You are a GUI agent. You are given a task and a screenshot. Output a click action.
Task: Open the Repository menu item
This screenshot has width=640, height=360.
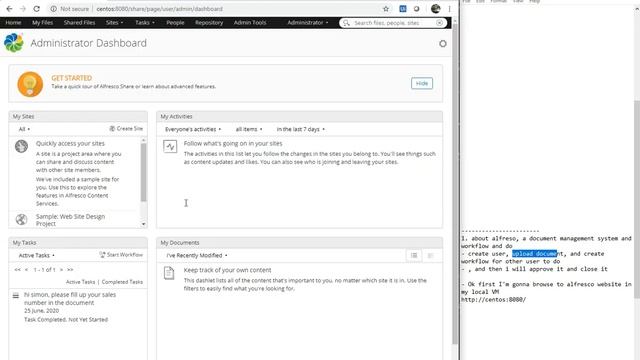[x=209, y=22]
